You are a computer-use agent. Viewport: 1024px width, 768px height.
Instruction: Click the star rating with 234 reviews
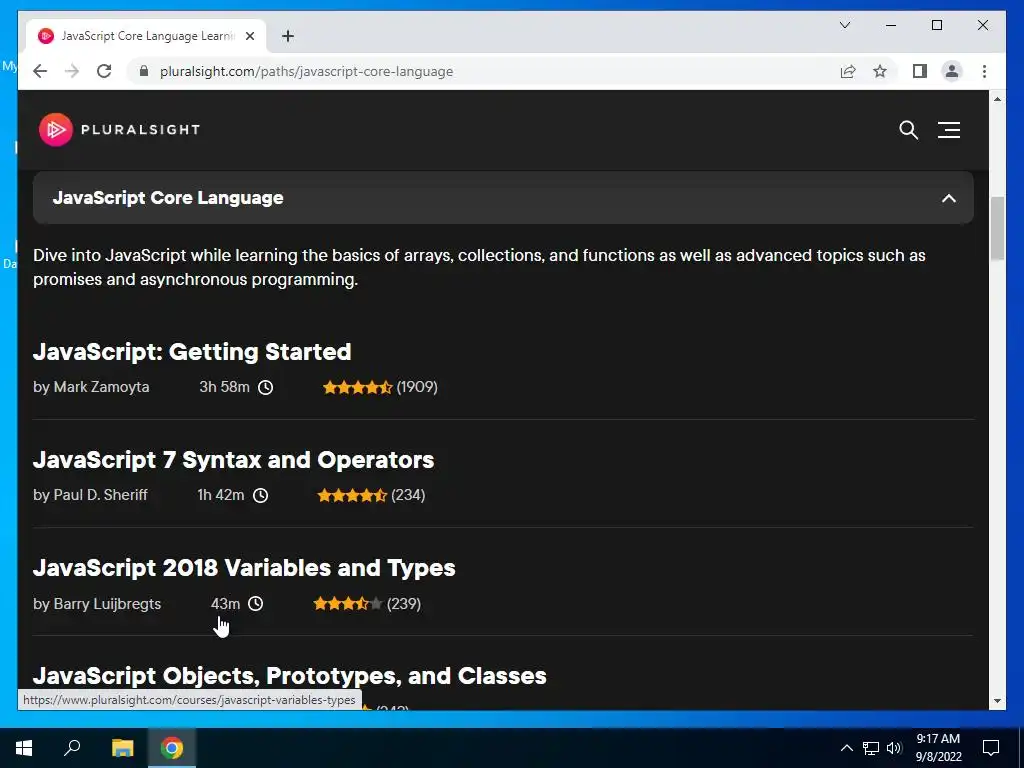tap(352, 495)
